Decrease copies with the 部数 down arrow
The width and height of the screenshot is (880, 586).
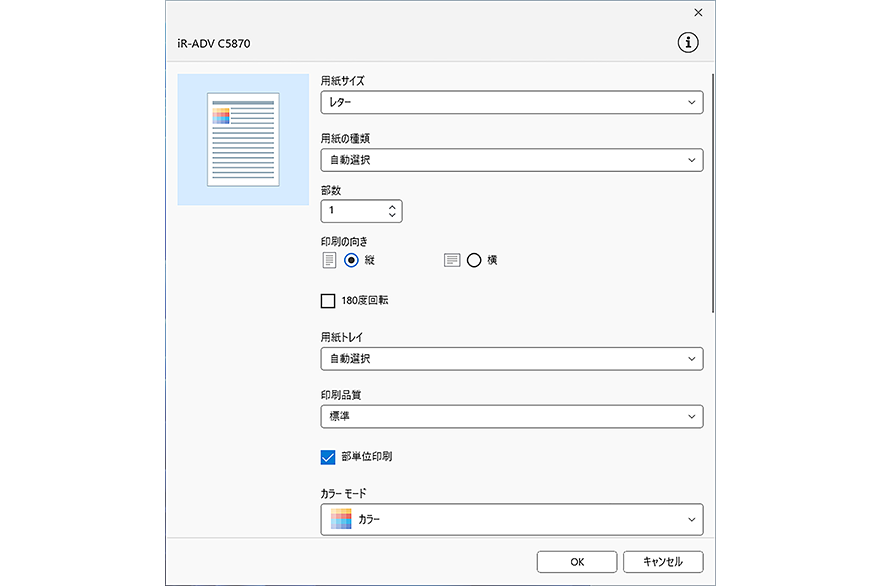393,215
